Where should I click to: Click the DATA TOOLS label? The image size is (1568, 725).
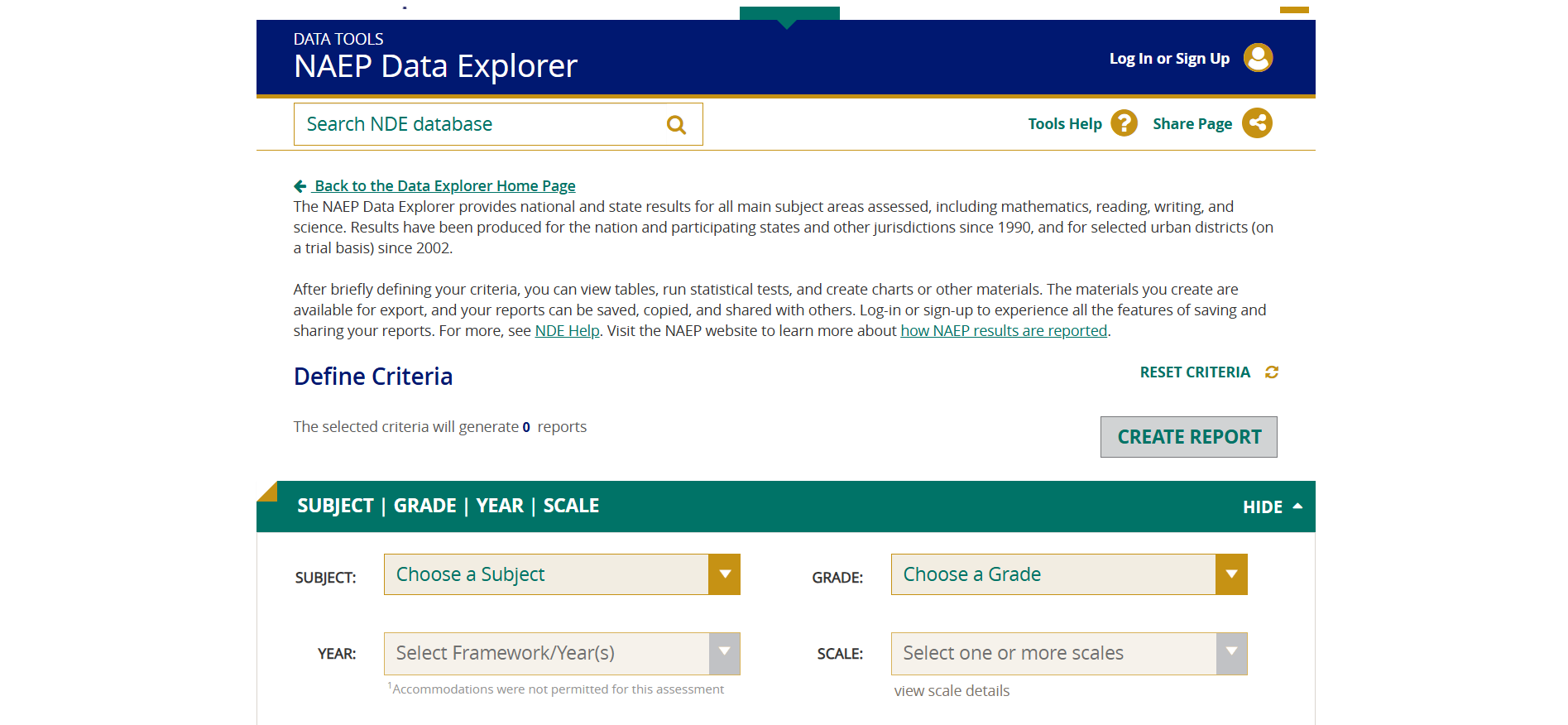(338, 39)
